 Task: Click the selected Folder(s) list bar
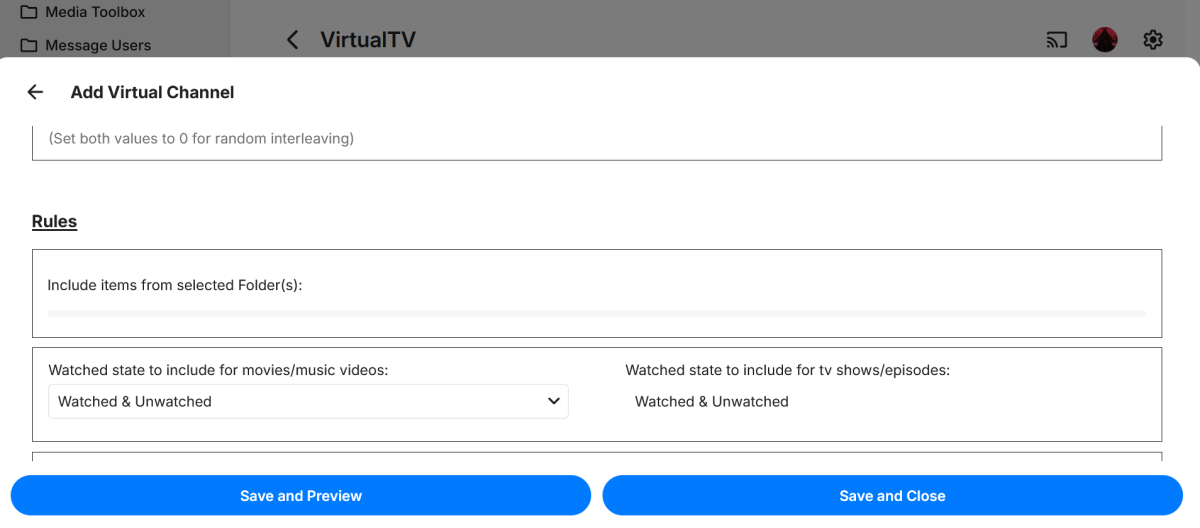pyautogui.click(x=596, y=314)
